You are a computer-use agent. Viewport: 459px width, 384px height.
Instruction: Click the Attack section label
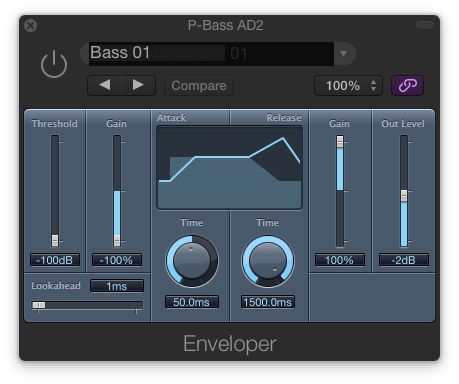[171, 118]
